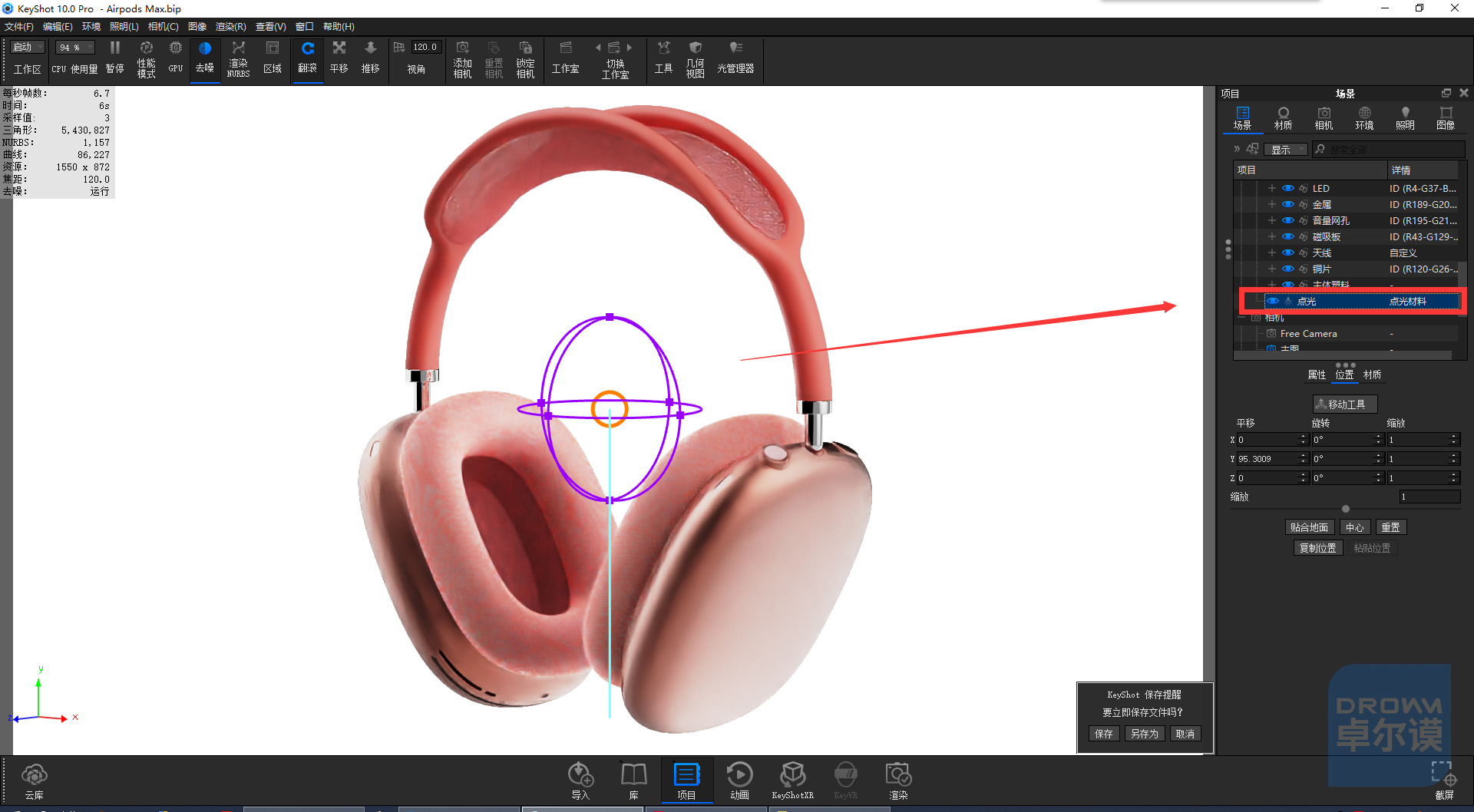This screenshot has height=812, width=1474.
Task: Add a camera (添加相机)
Action: pyautogui.click(x=462, y=58)
